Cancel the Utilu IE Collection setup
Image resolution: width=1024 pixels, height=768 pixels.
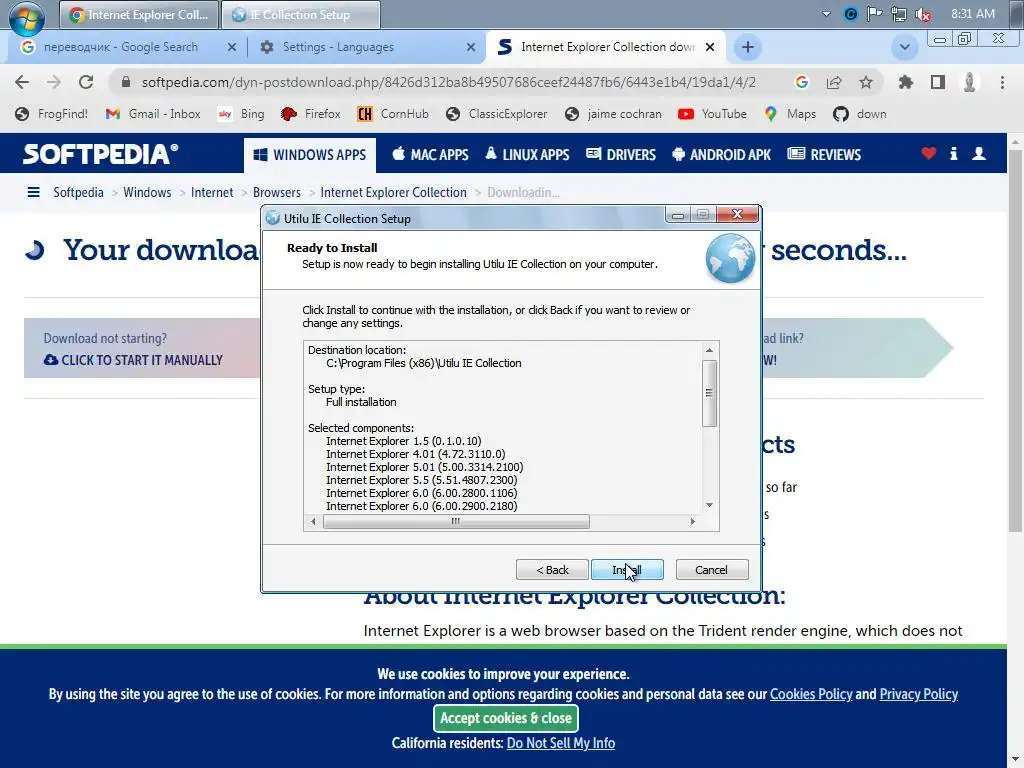tap(711, 569)
